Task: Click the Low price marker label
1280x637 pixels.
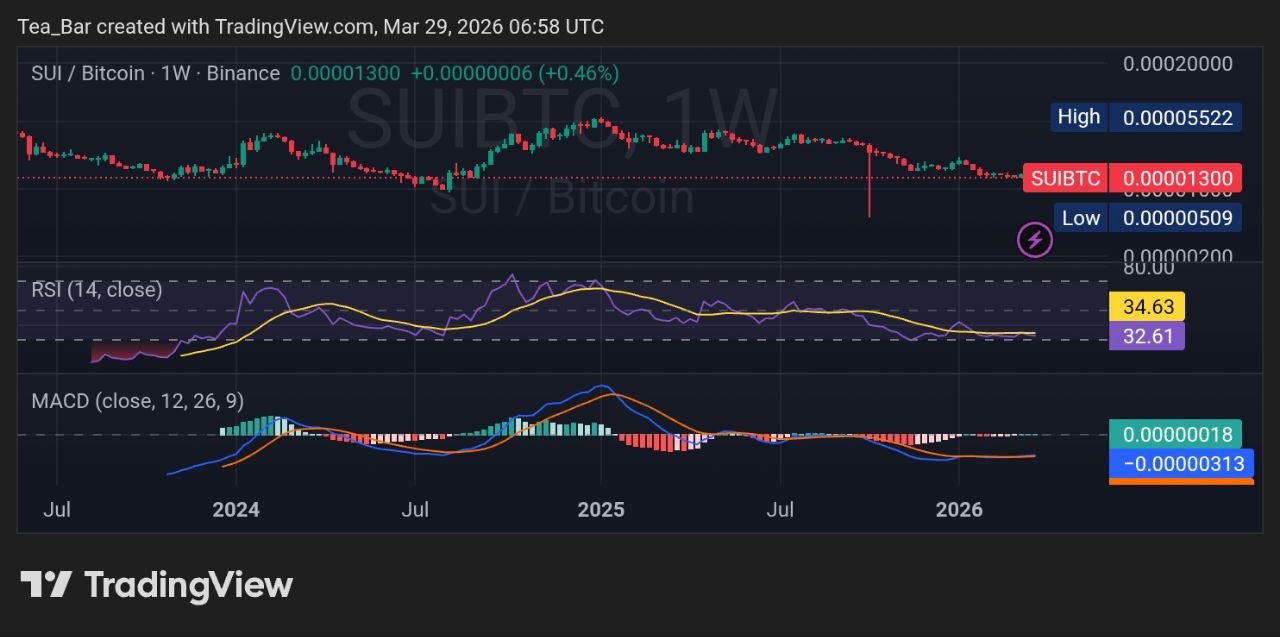Action: click(x=1080, y=218)
